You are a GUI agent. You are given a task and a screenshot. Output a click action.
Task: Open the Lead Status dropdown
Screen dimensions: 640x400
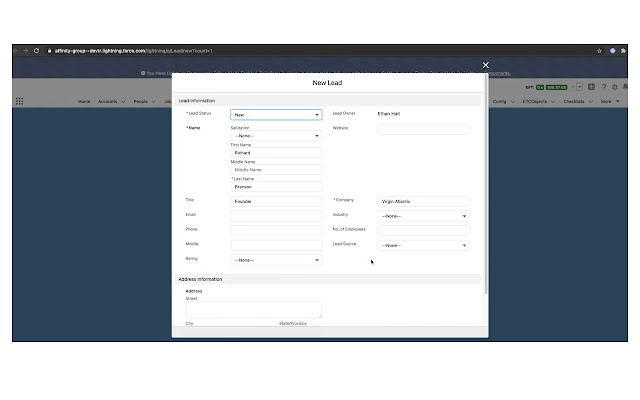click(x=276, y=115)
